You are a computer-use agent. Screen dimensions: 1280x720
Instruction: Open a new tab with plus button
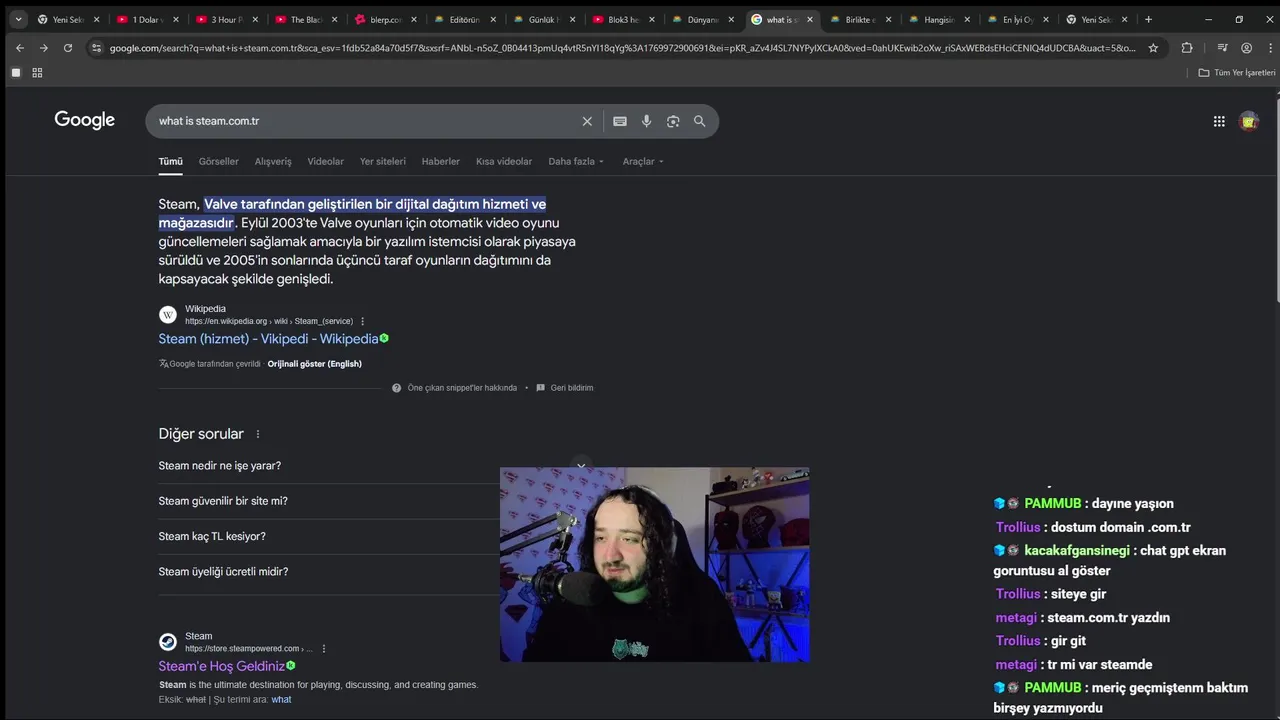(1148, 19)
